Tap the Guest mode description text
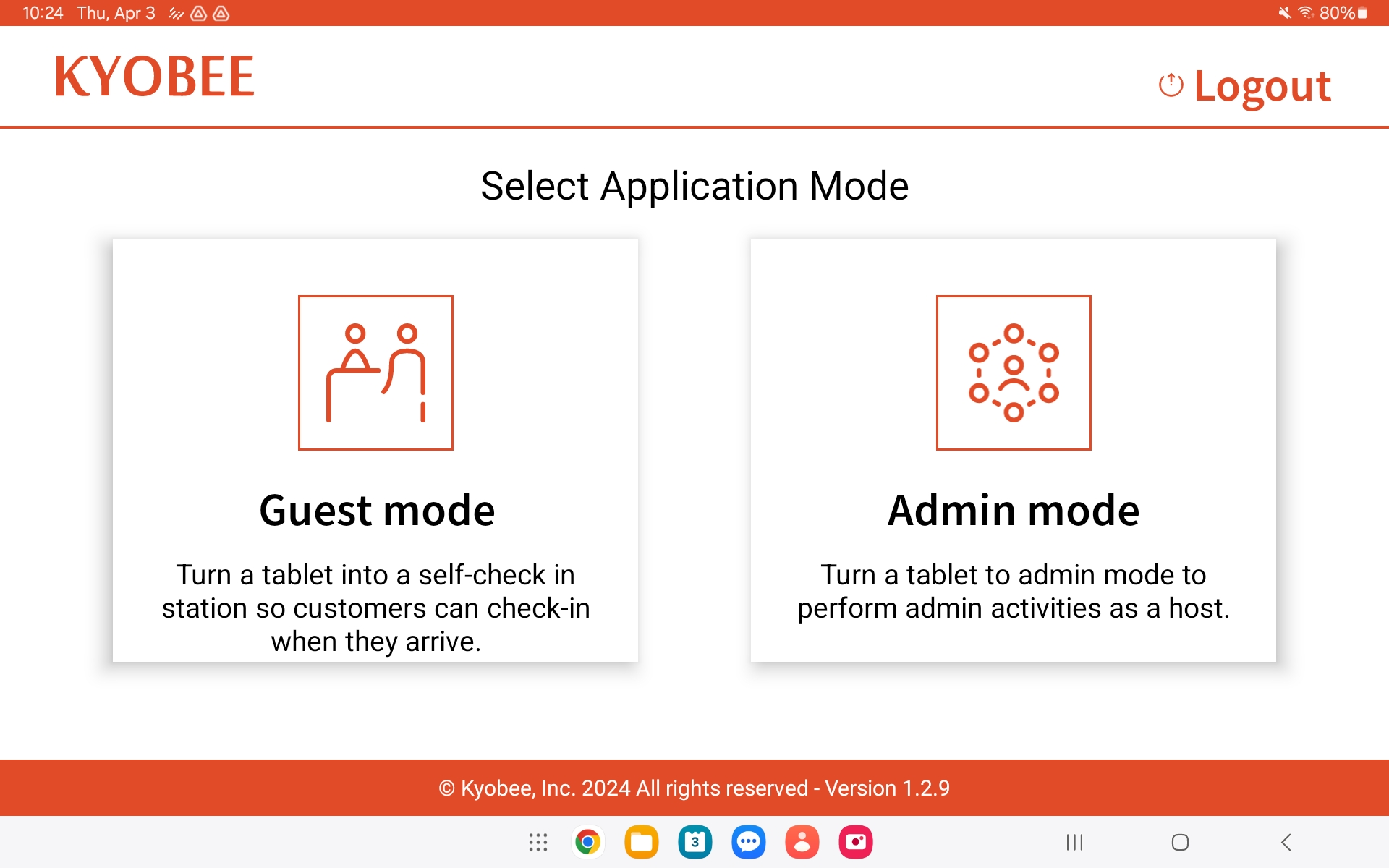The height and width of the screenshot is (868, 1389). coord(375,608)
